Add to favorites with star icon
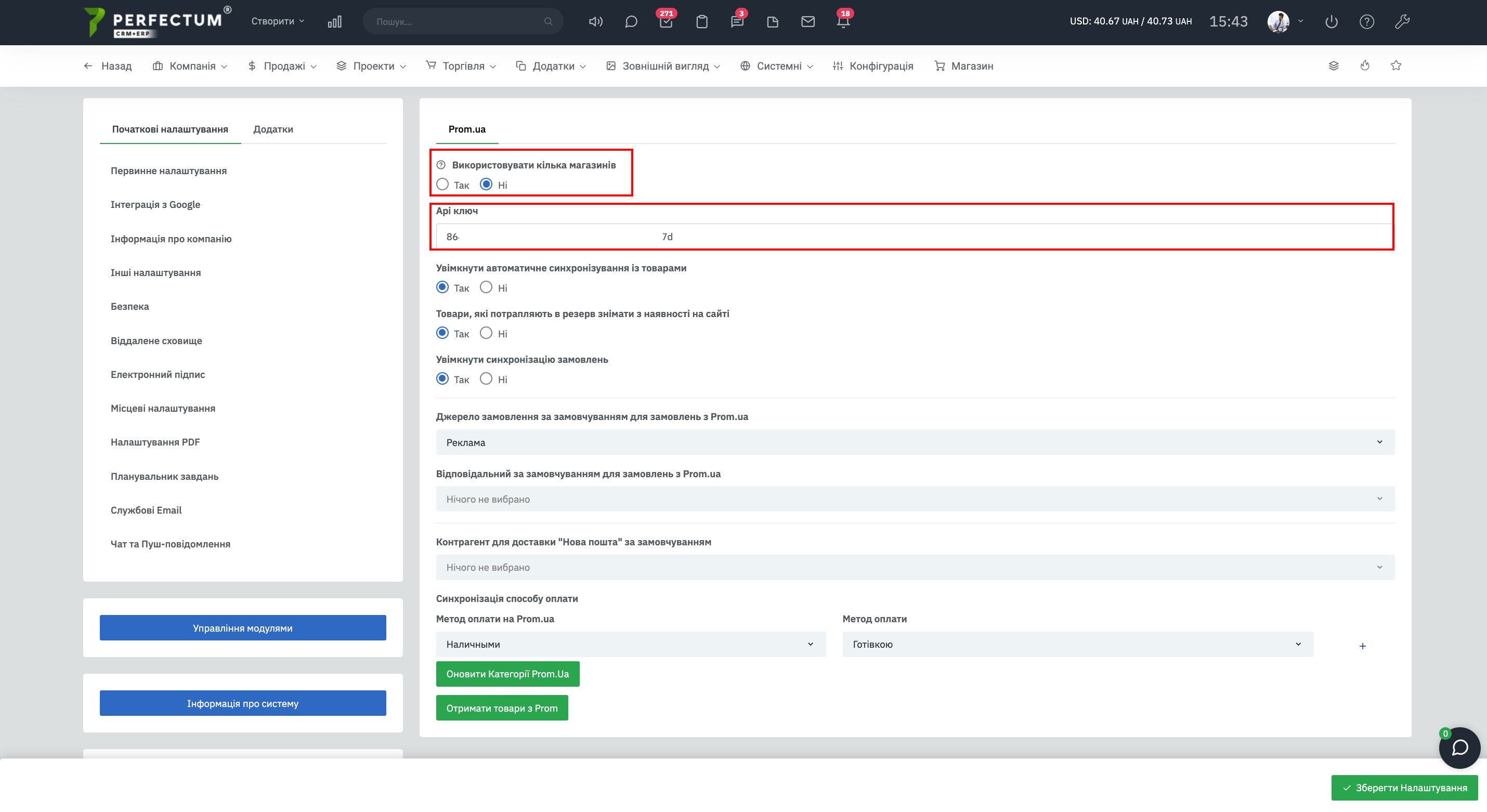Image resolution: width=1487 pixels, height=812 pixels. pos(1396,66)
